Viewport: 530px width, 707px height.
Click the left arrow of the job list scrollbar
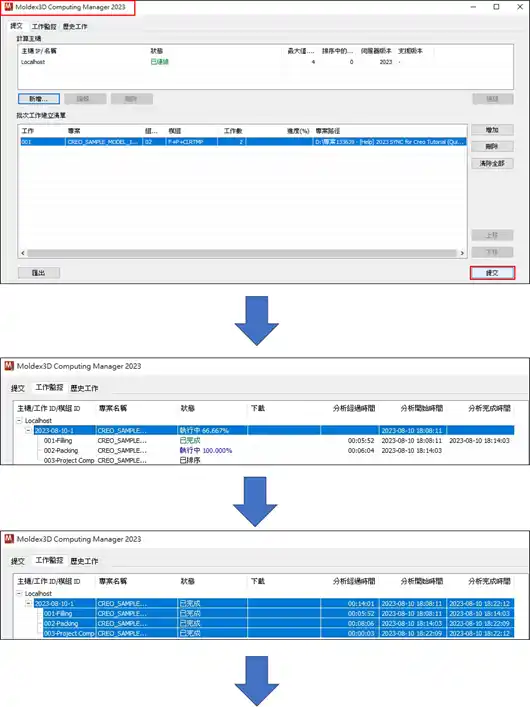click(x=23, y=253)
